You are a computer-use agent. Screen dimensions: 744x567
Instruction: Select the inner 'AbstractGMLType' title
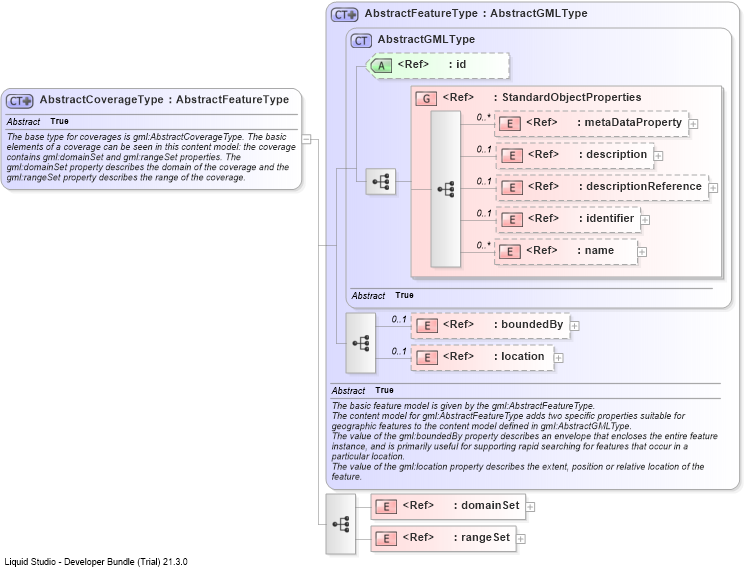point(426,39)
